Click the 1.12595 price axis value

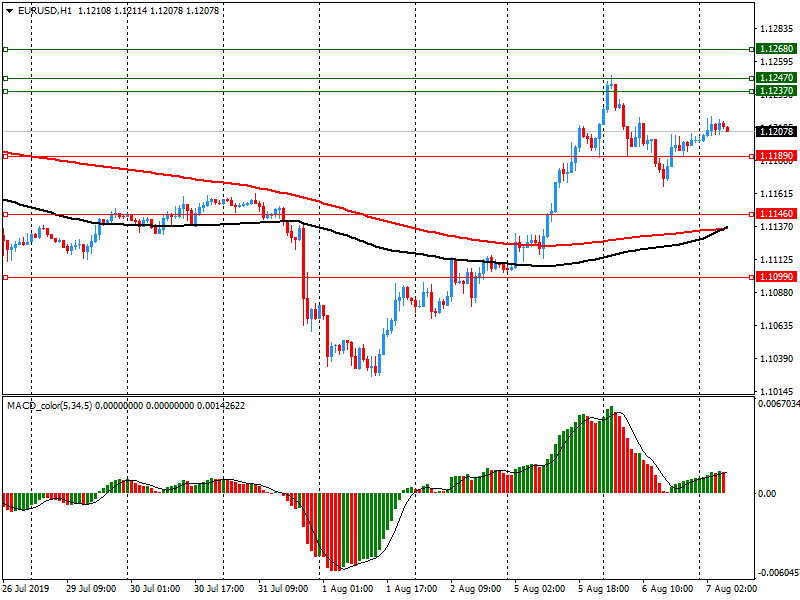click(777, 62)
